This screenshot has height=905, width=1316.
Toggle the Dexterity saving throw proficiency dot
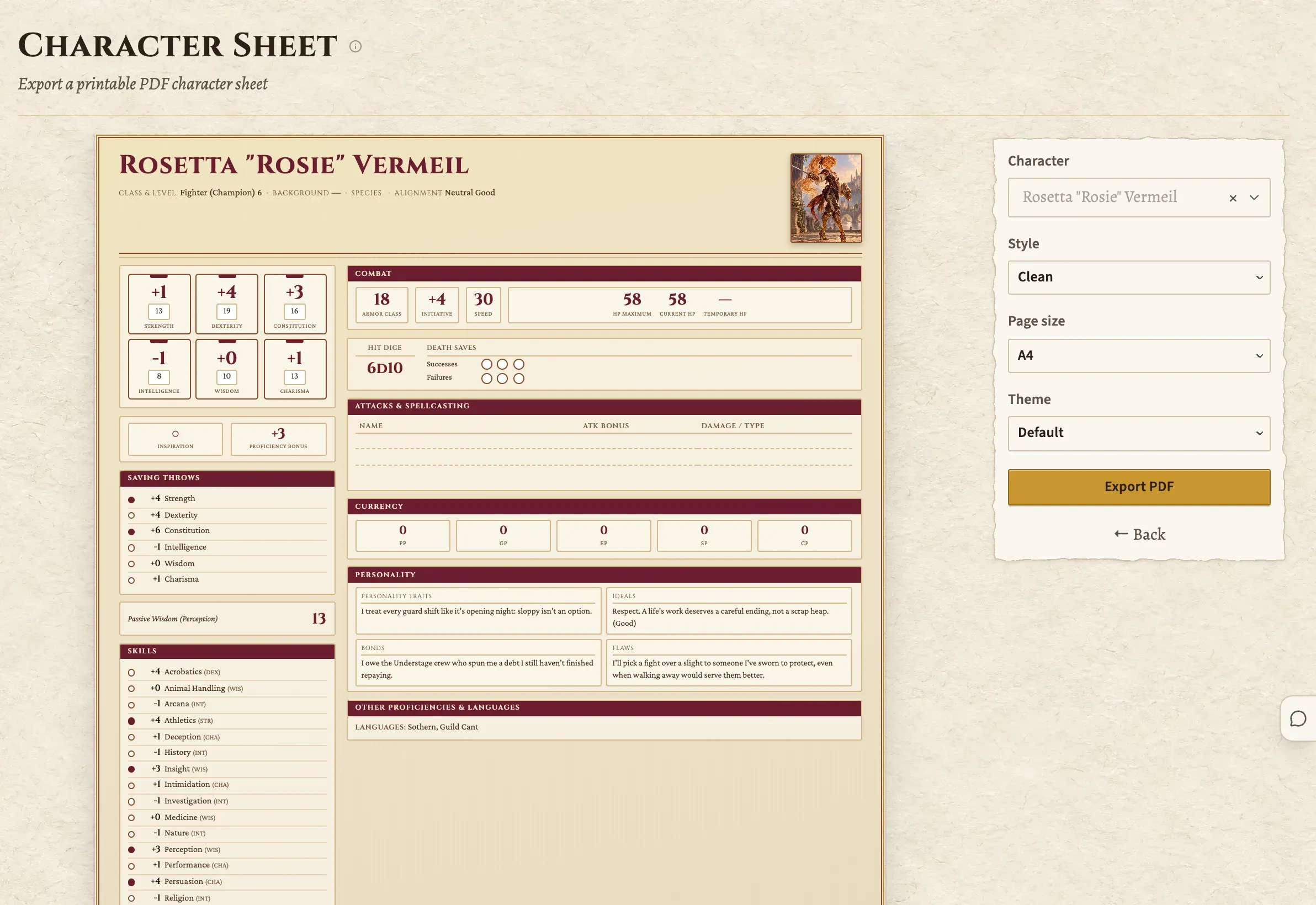pyautogui.click(x=131, y=515)
